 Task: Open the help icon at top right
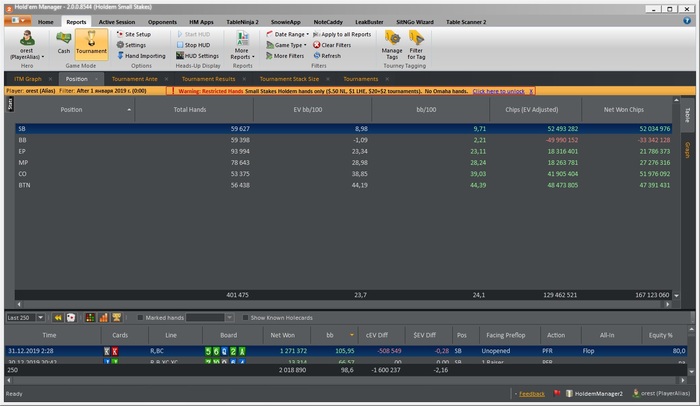[687, 21]
